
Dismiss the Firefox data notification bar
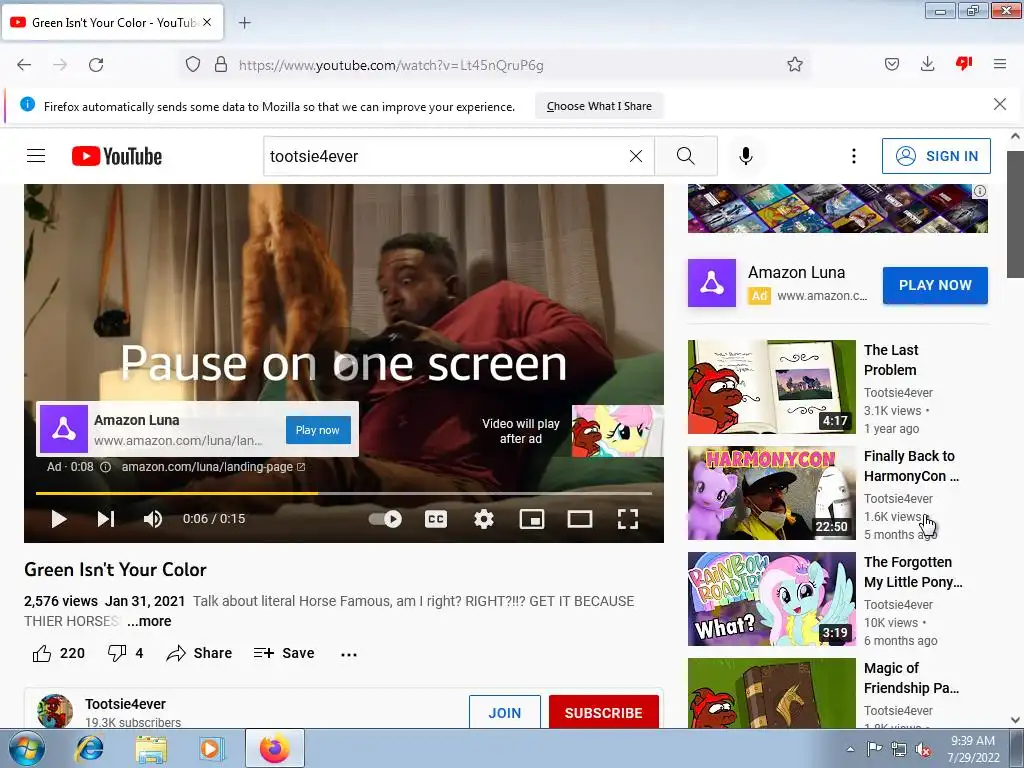[x=1000, y=104]
